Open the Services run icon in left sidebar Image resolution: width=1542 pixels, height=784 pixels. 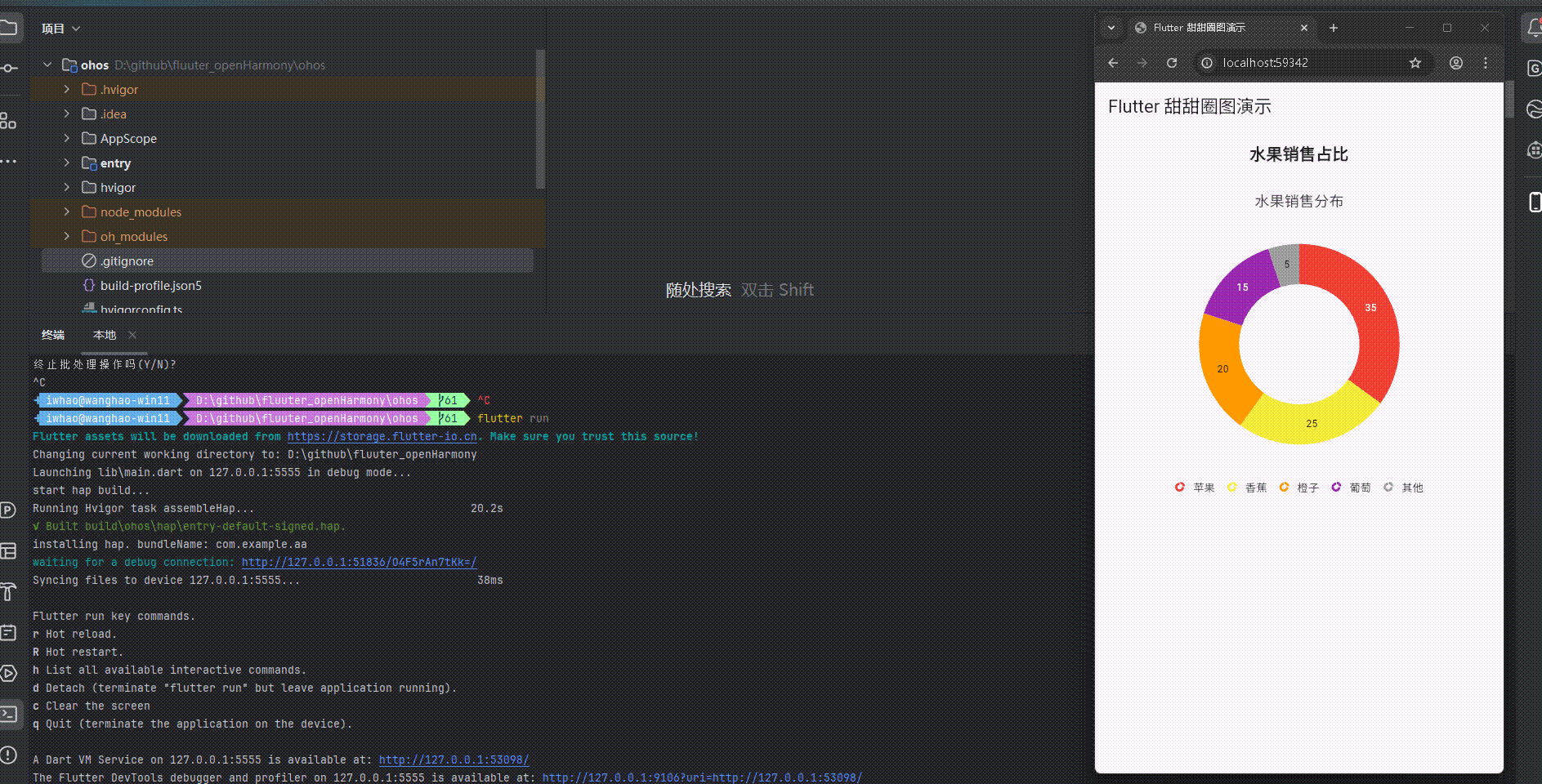tap(8, 673)
